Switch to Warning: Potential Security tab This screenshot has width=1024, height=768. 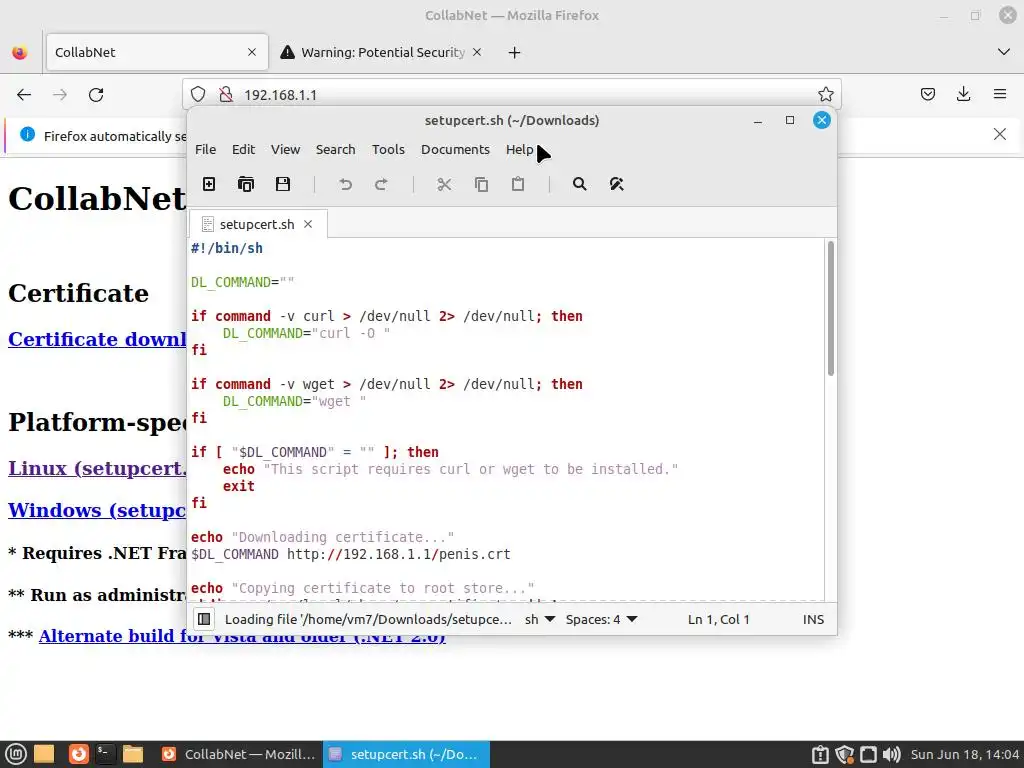coord(383,52)
